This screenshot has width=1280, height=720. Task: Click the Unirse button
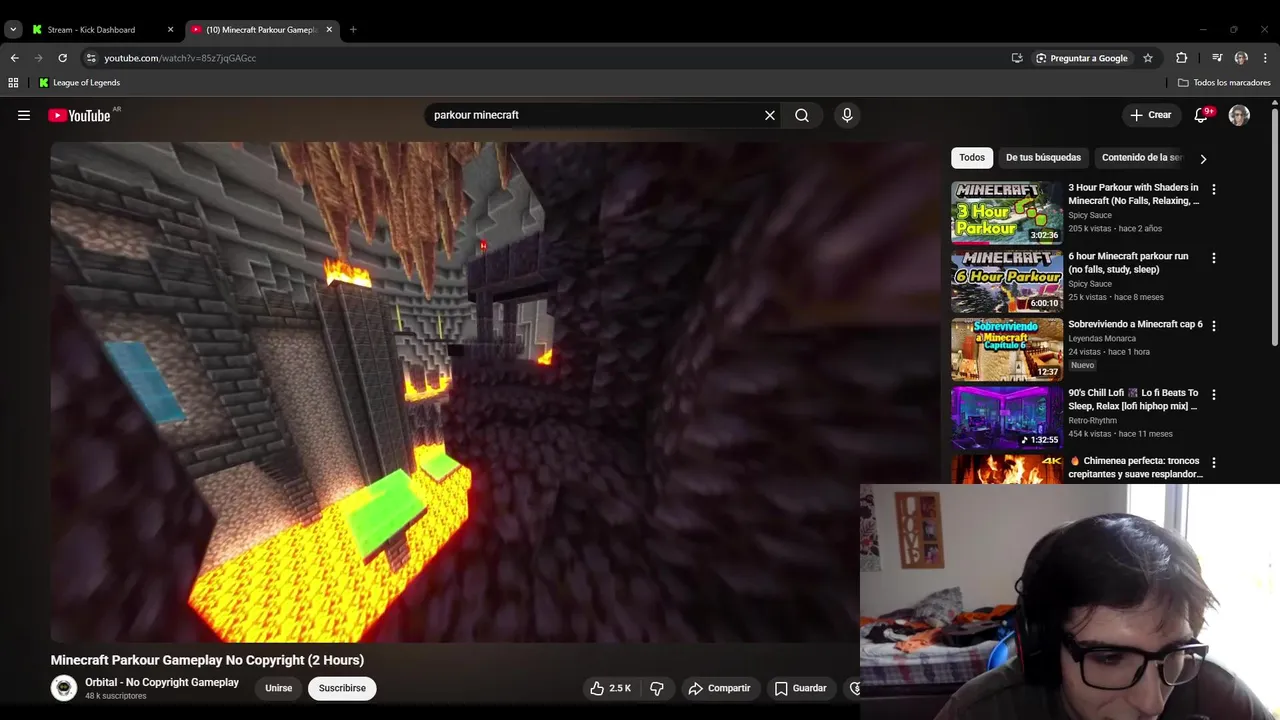pyautogui.click(x=279, y=688)
